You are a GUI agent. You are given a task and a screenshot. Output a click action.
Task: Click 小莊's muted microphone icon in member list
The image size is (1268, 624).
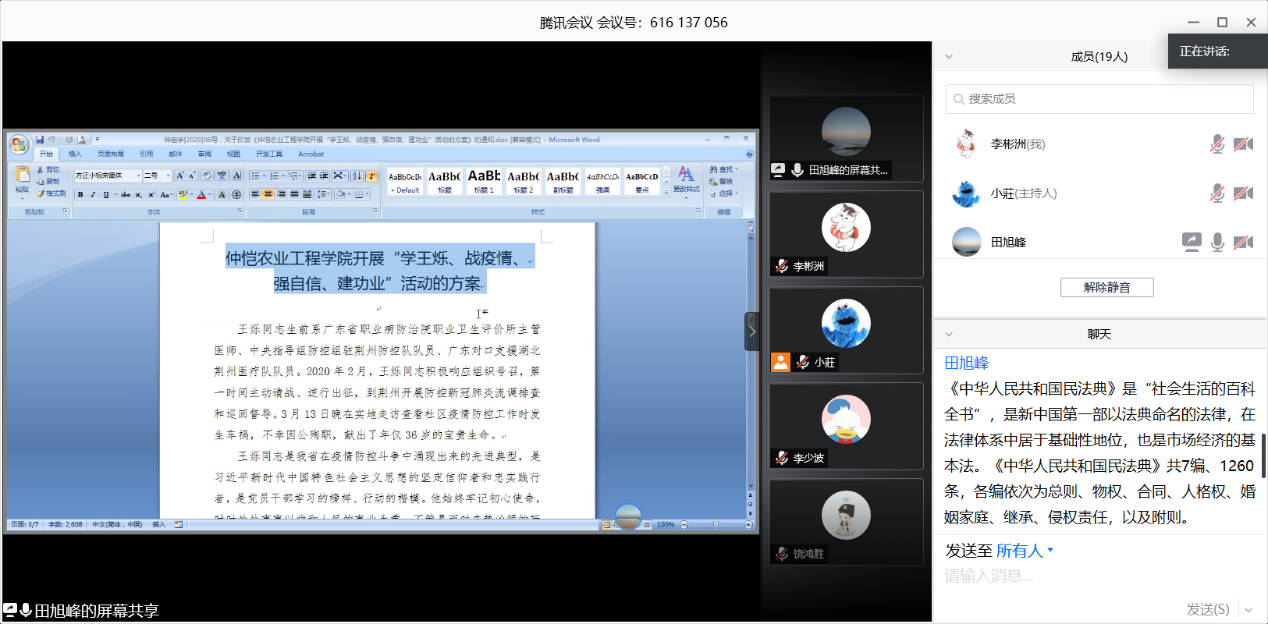click(x=1216, y=193)
